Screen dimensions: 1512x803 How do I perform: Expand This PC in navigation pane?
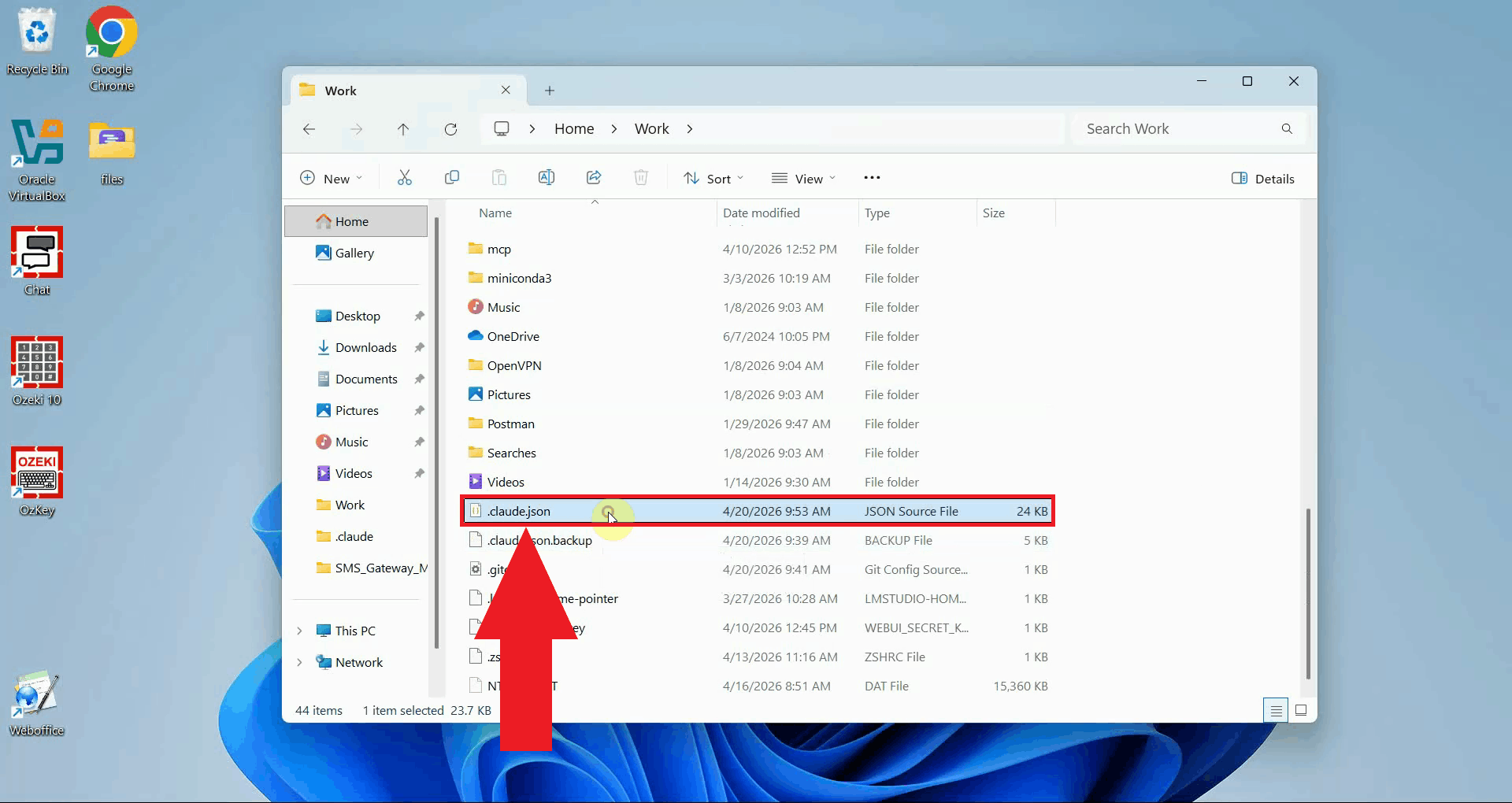299,631
